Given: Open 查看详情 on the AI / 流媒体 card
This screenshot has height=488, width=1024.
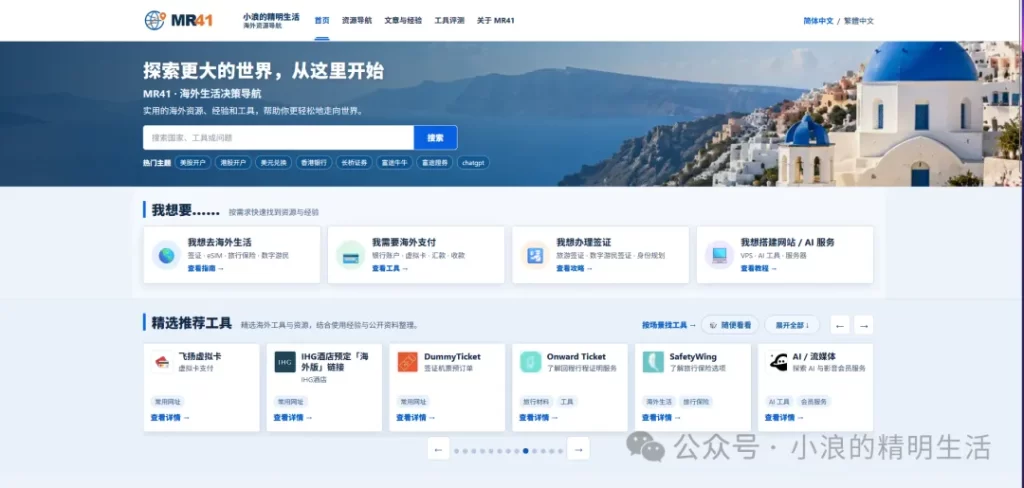Looking at the screenshot, I should click(x=784, y=418).
